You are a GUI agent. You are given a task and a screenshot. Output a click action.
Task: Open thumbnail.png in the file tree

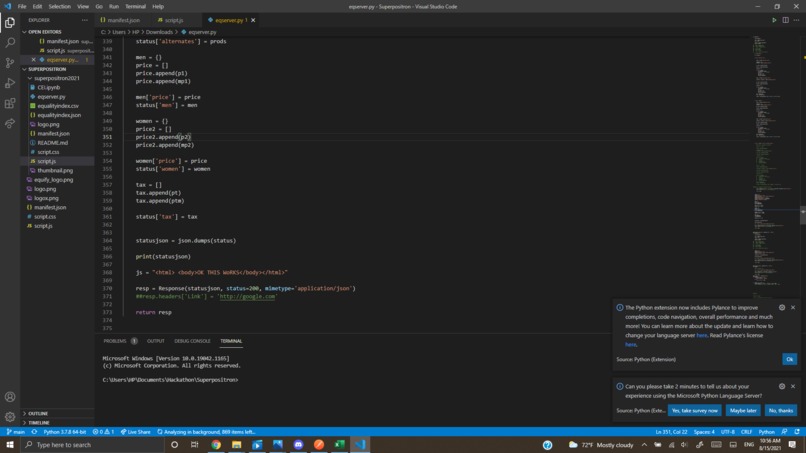coord(57,170)
